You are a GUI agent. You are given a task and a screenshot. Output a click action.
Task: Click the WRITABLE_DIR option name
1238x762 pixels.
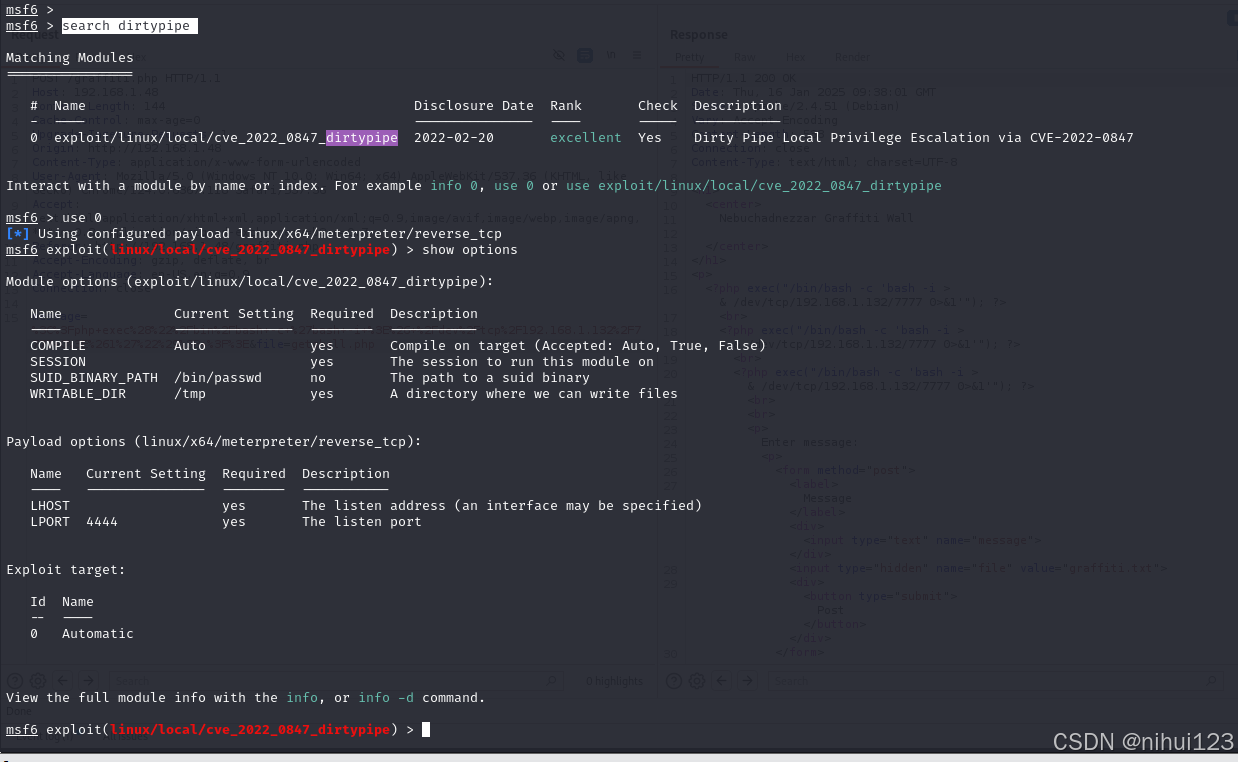point(78,393)
